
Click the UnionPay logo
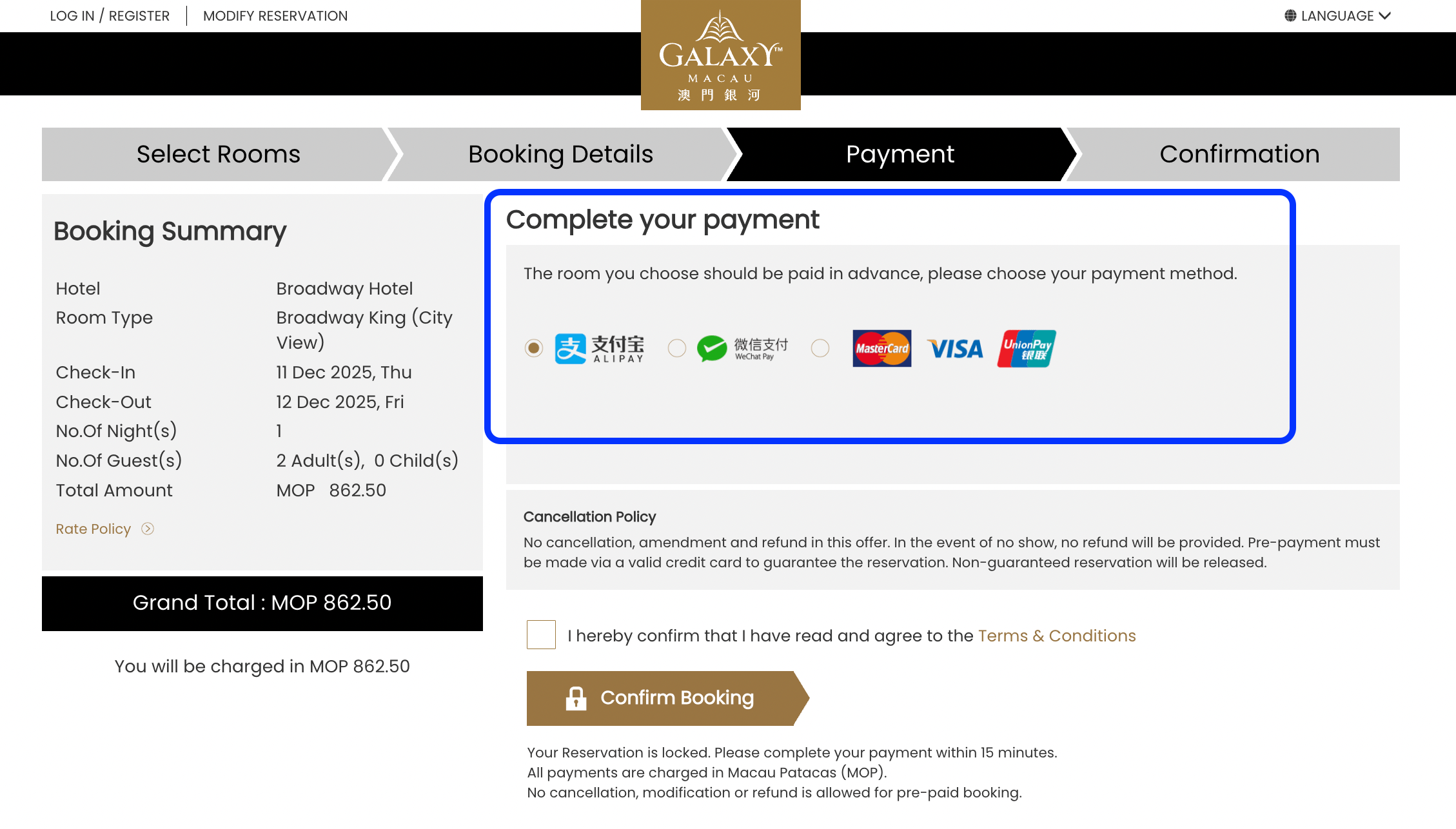(1027, 349)
